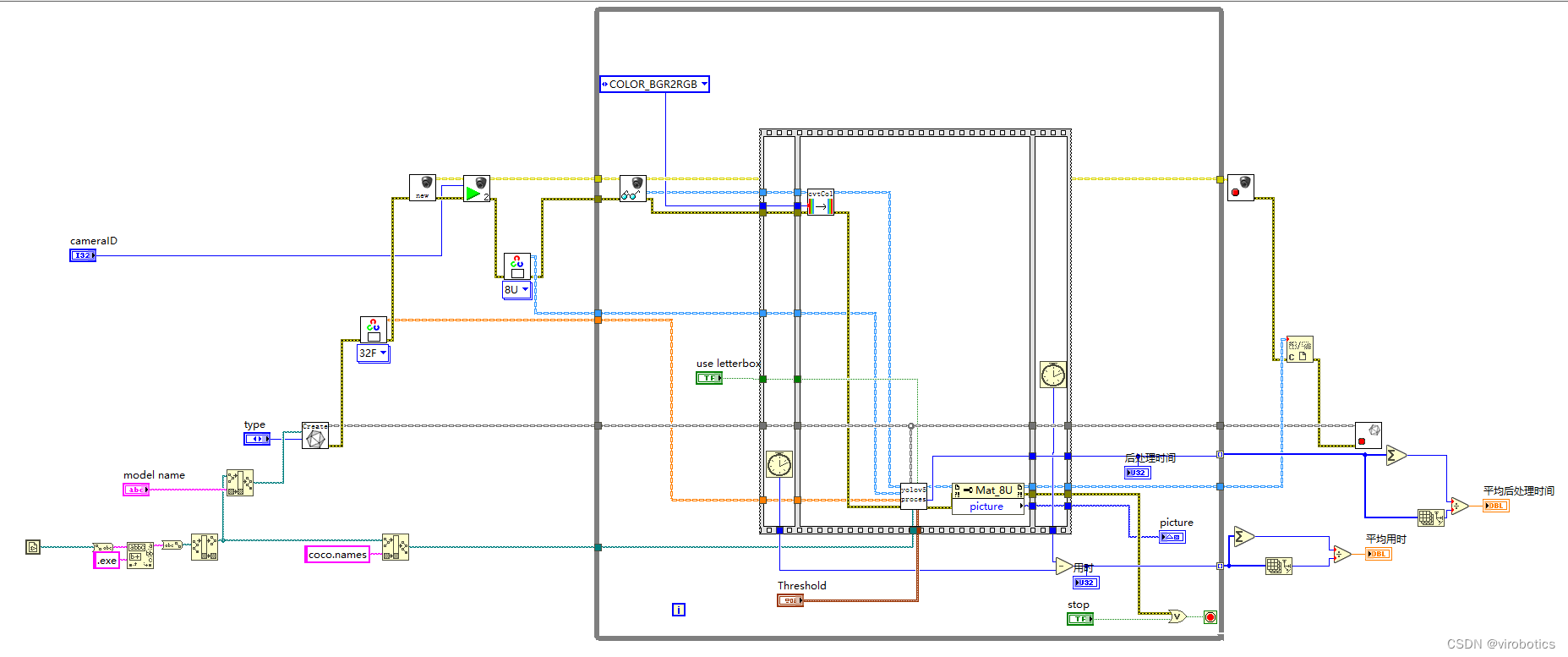Toggle the use letterbox boolean terminal
This screenshot has height=657, width=1568.
pyautogui.click(x=709, y=378)
